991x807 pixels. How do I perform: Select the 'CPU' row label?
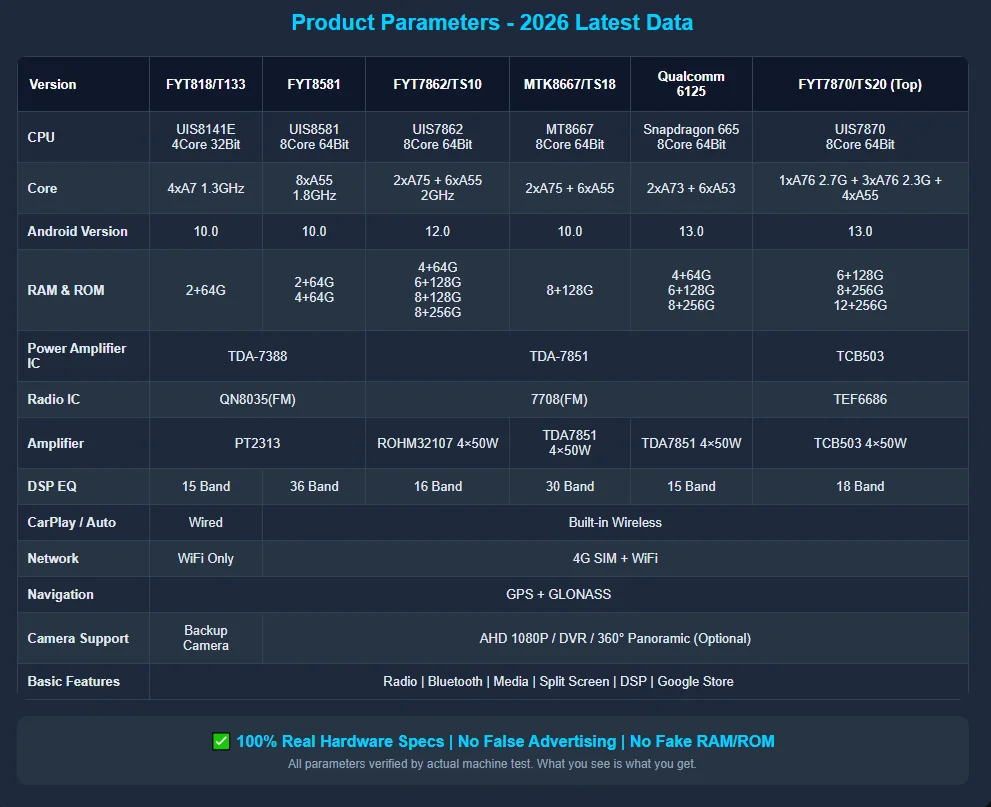(x=83, y=137)
